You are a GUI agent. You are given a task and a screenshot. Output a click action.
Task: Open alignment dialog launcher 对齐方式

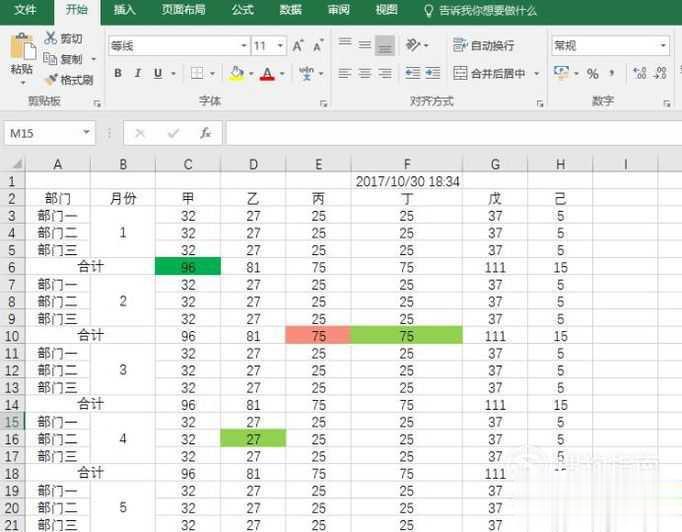pyautogui.click(x=540, y=104)
